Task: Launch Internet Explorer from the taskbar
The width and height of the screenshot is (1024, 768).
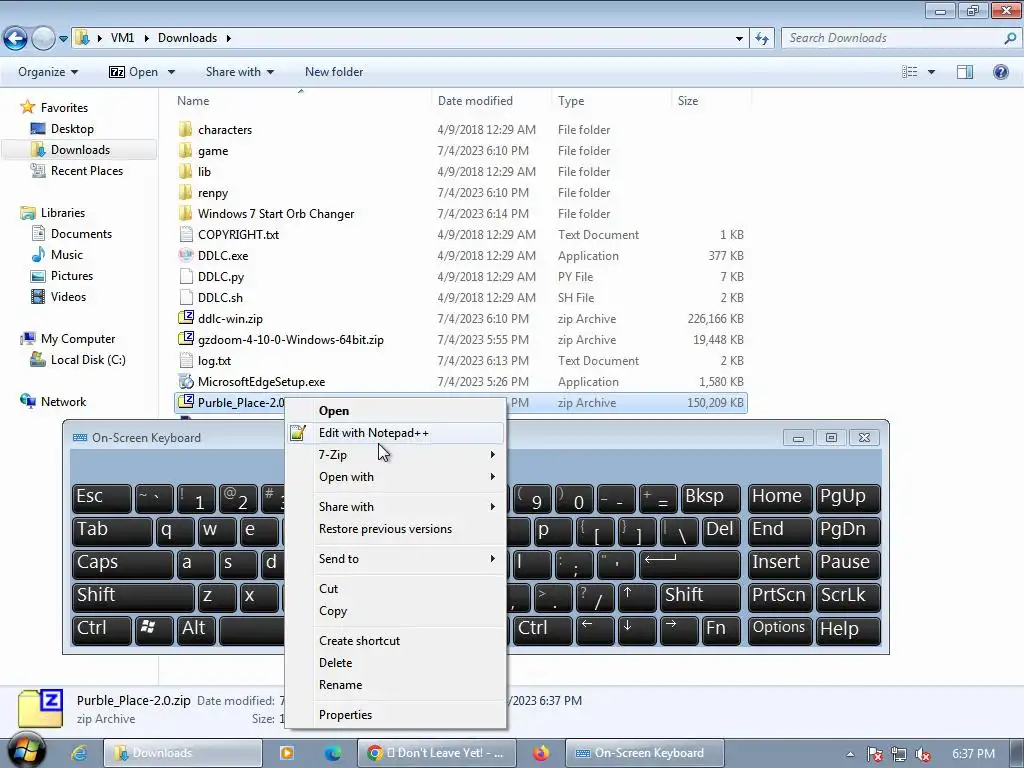Action: [x=79, y=753]
